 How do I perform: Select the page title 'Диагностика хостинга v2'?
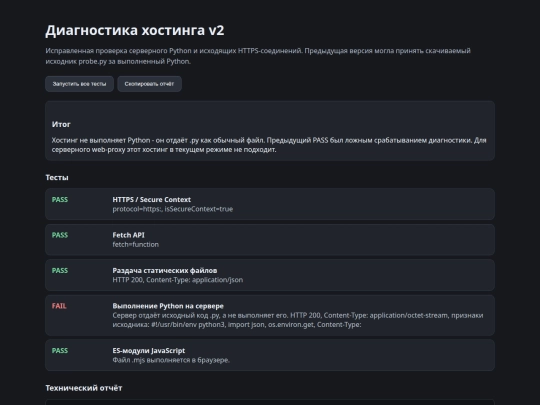pos(135,30)
